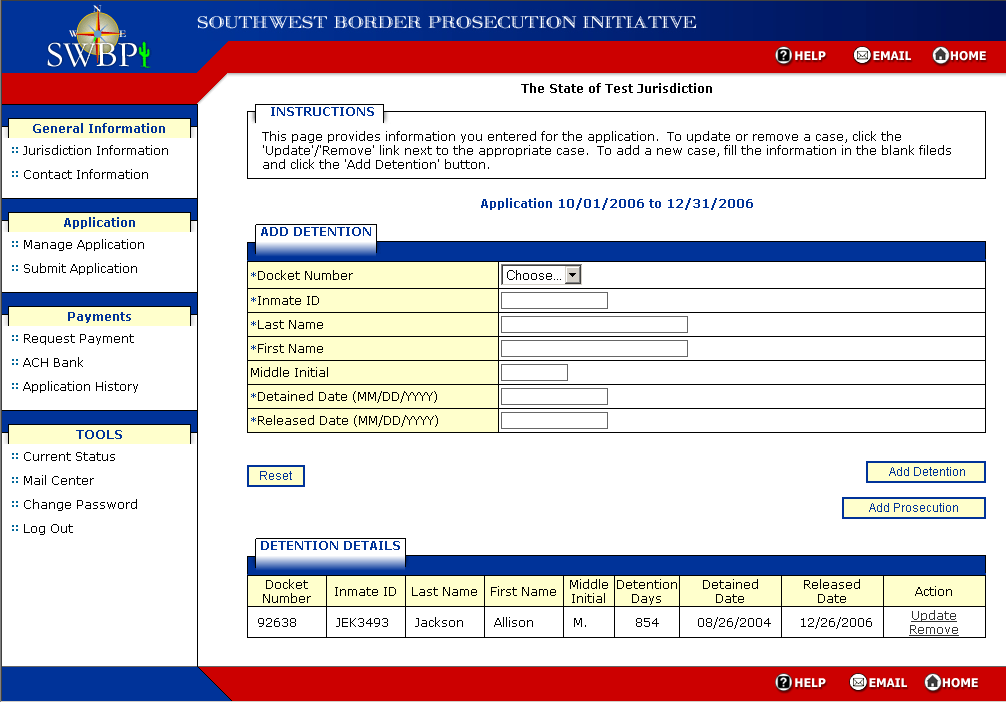Click into the Last Name field
The width and height of the screenshot is (1006, 702).
point(594,324)
